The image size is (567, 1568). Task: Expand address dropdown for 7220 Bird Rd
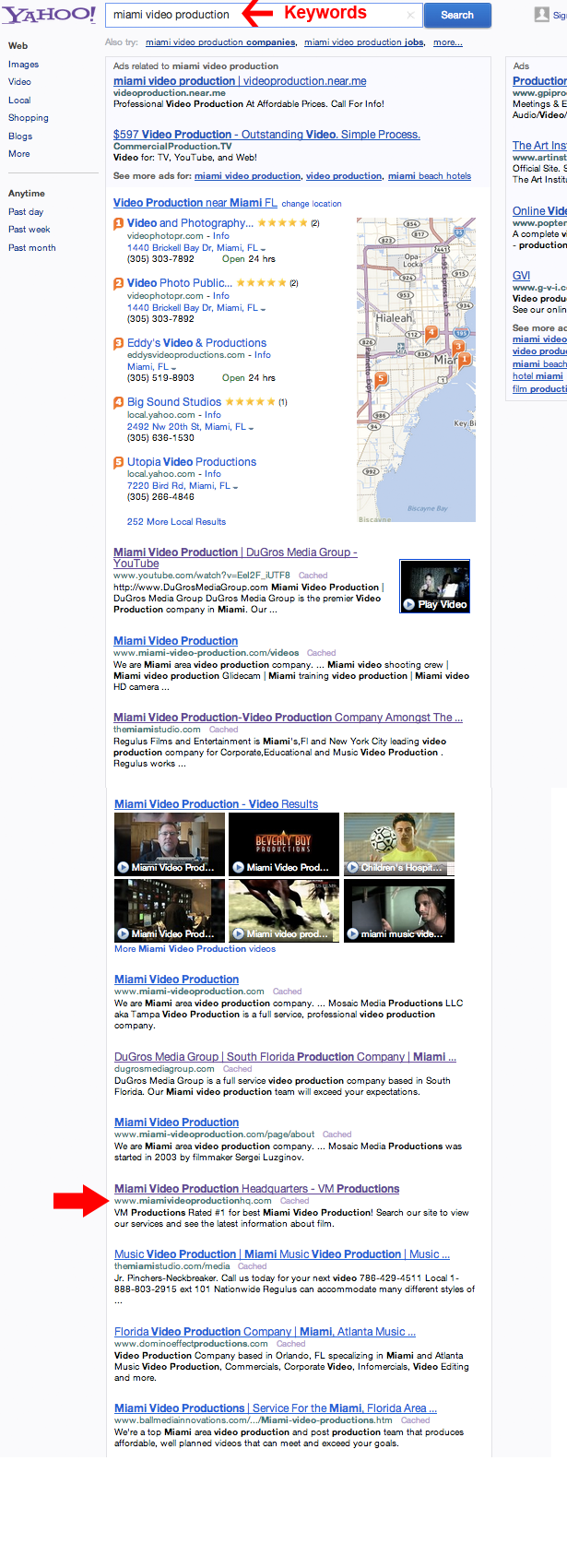235,487
